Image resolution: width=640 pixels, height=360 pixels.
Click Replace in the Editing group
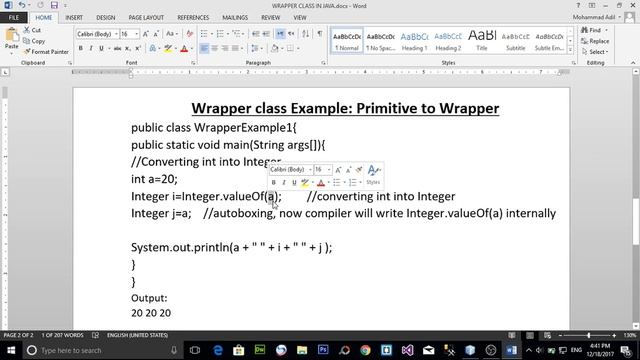pyautogui.click(x=595, y=41)
